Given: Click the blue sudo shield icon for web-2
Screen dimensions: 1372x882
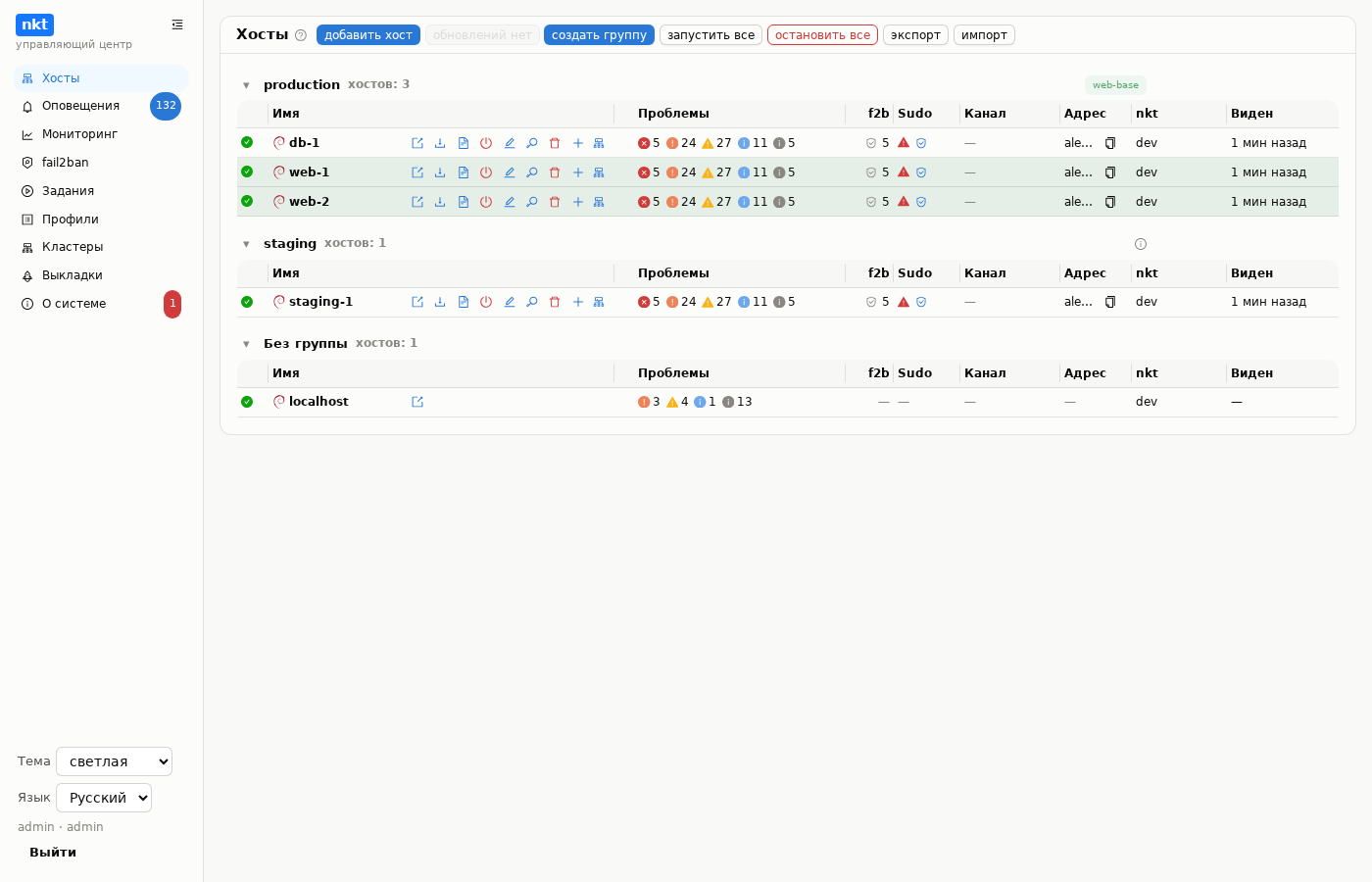Looking at the screenshot, I should [x=921, y=202].
